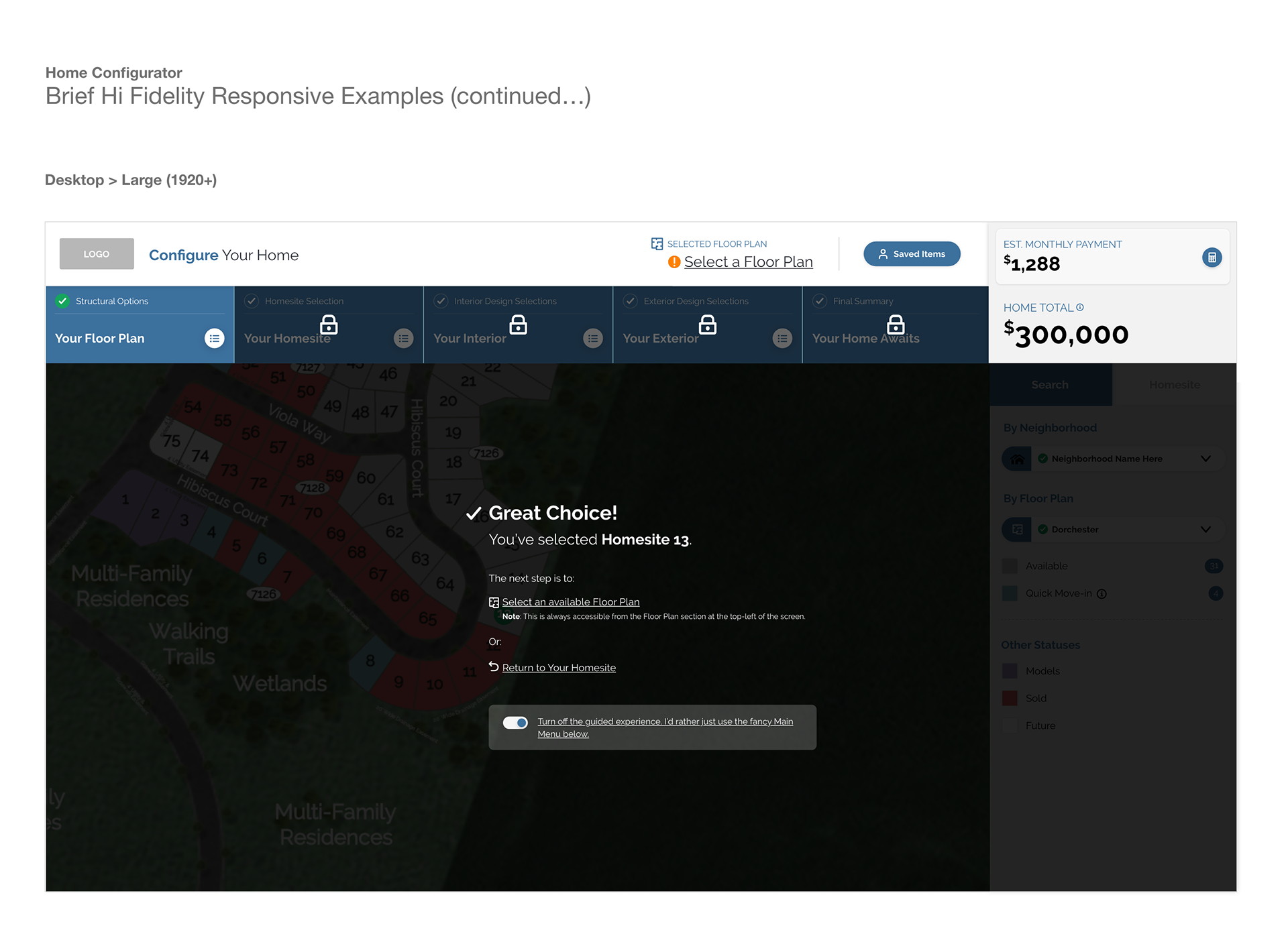Click 'Homesite 13' in the confirmation message
The width and height of the screenshot is (1288, 938).
click(x=645, y=540)
